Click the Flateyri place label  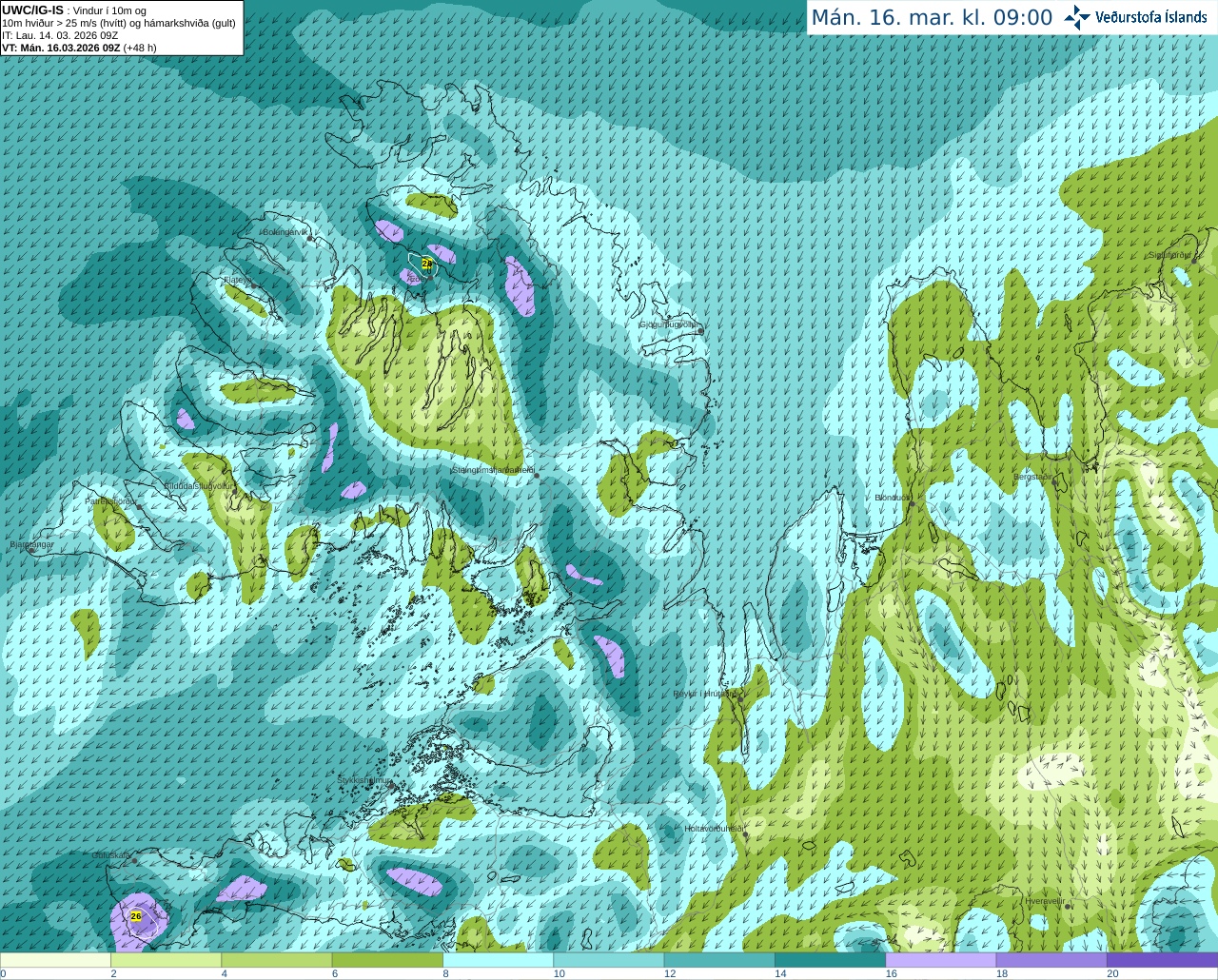click(x=238, y=280)
